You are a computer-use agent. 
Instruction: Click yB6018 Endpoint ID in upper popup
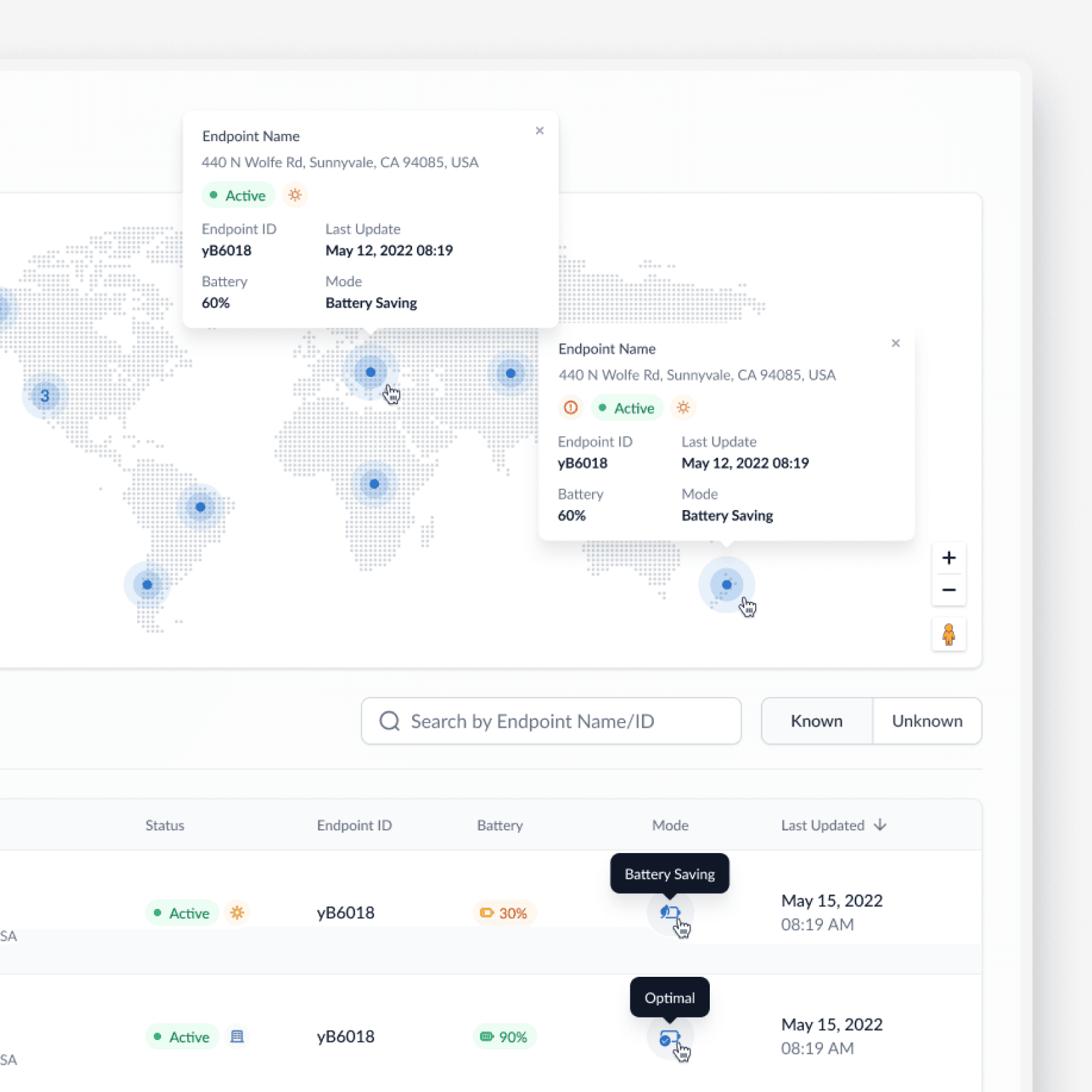pyautogui.click(x=226, y=250)
